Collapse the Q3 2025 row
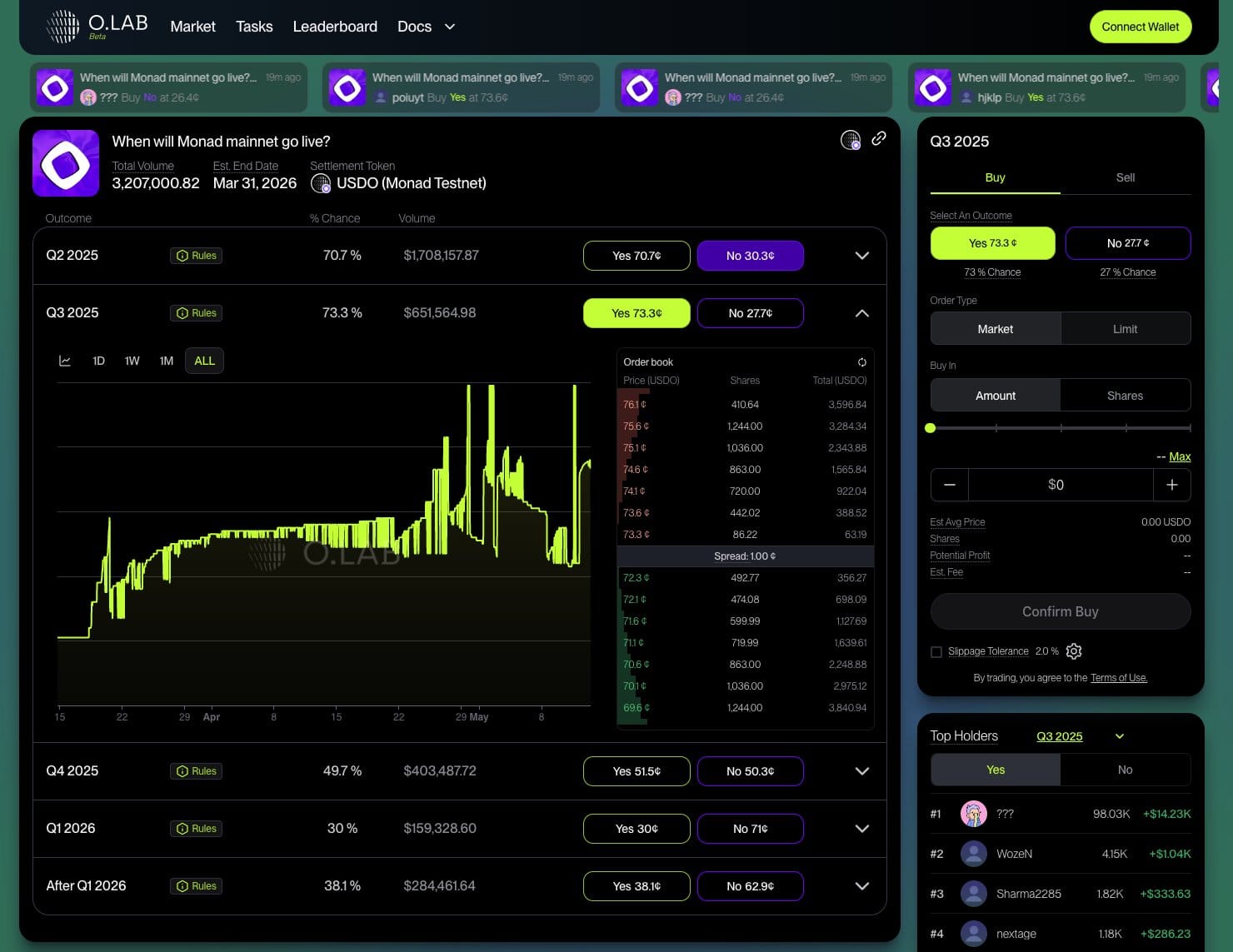Viewport: 1233px width, 952px height. point(862,313)
